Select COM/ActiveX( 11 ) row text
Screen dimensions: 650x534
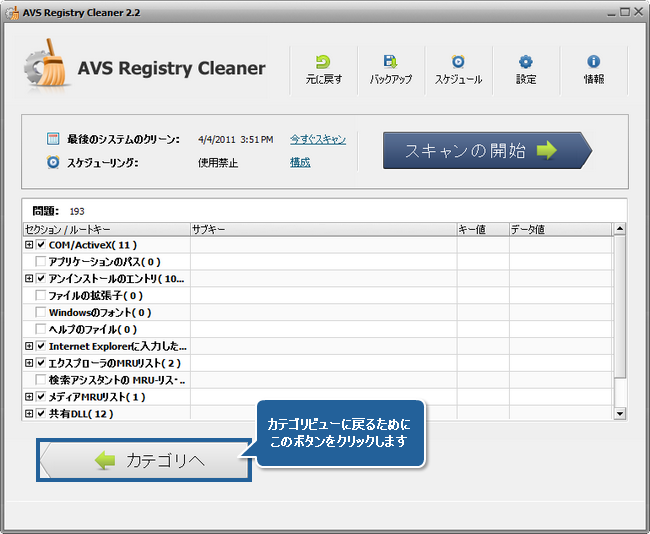[93, 245]
